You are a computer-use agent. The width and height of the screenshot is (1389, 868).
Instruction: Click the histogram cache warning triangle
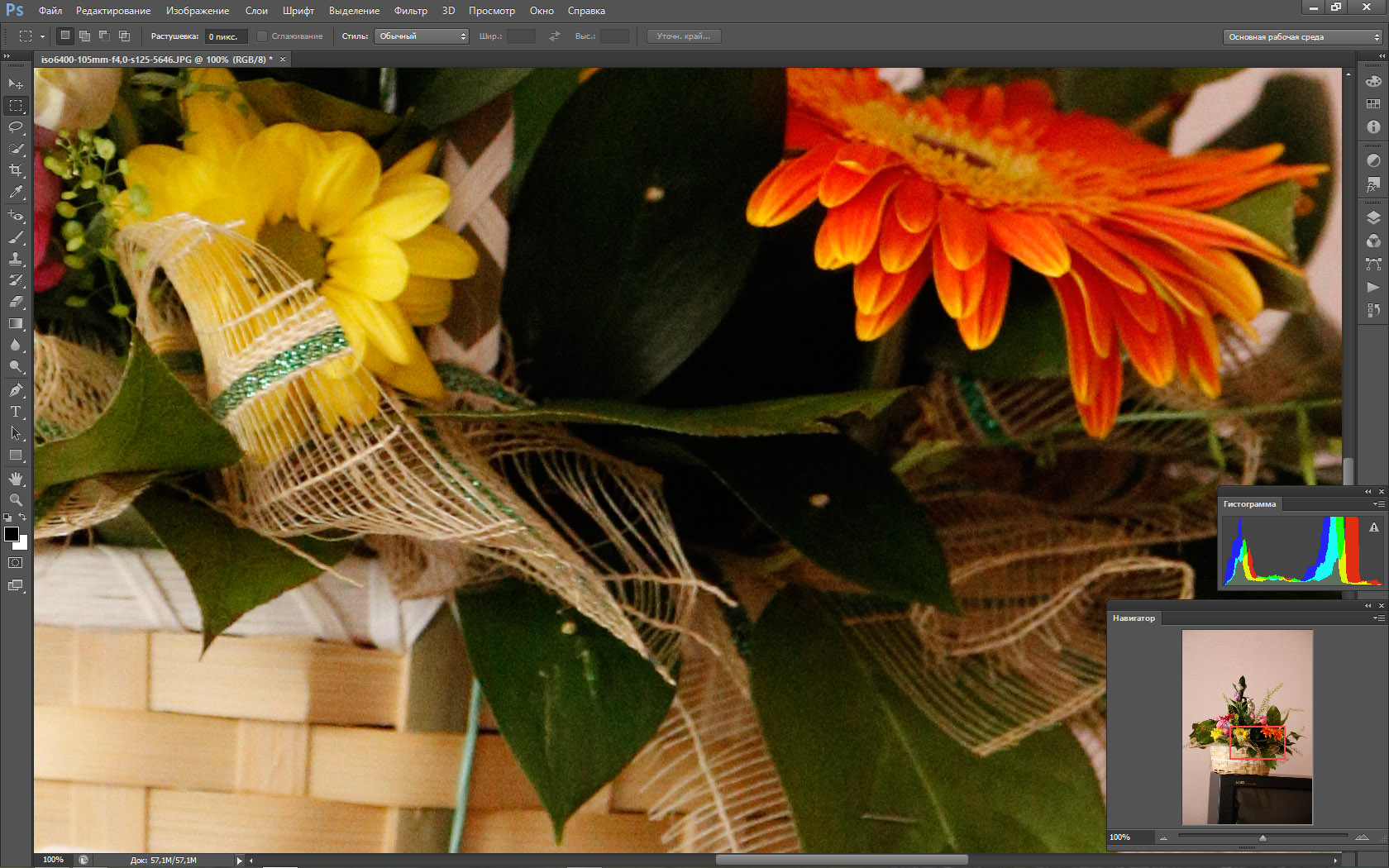point(1373,527)
